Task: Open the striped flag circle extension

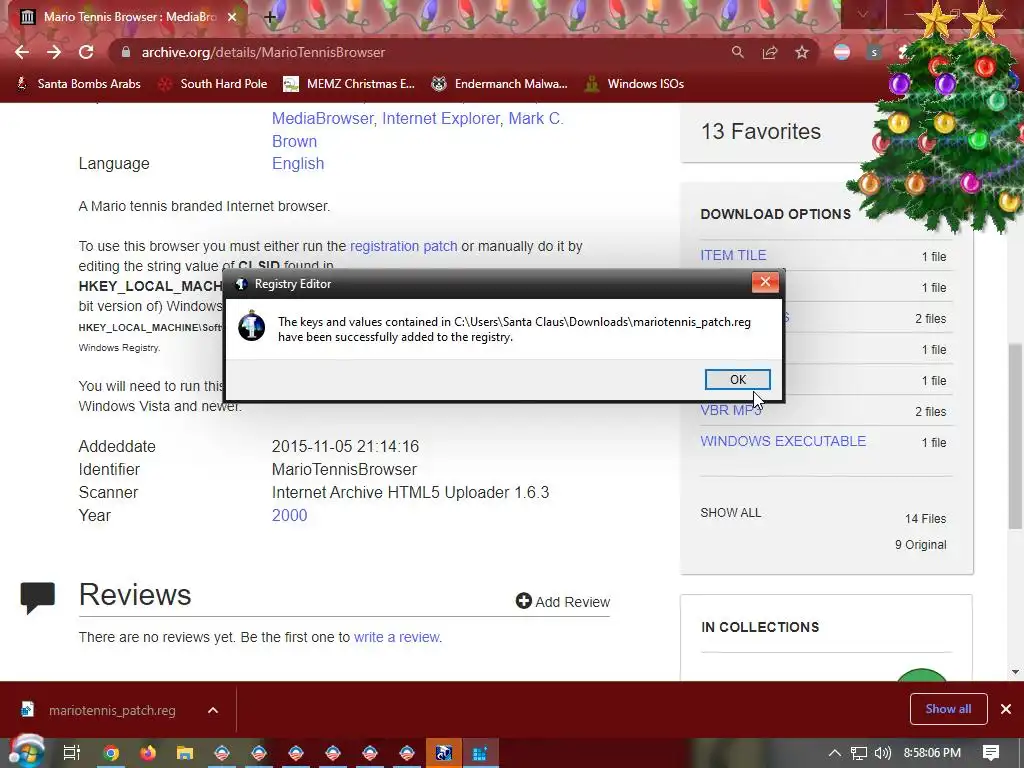Action: (x=842, y=52)
